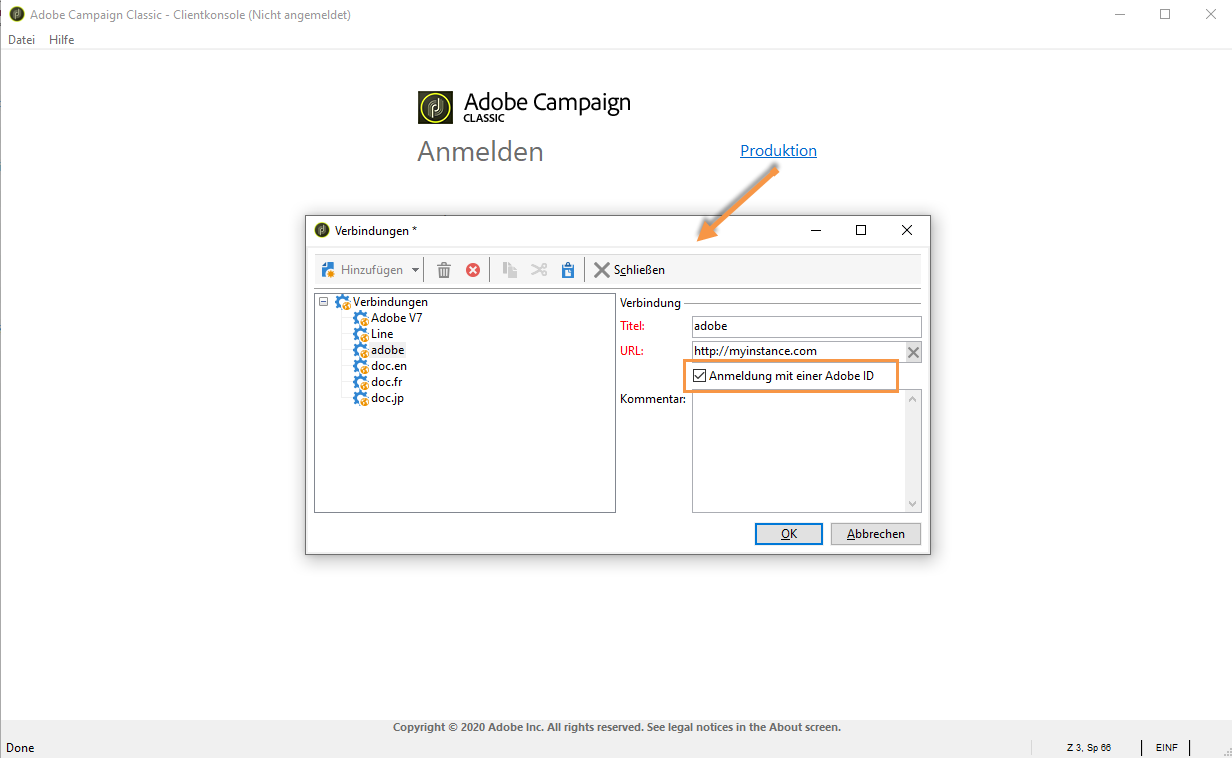Click the Adobe Campaign title bar app icon

[x=16, y=15]
